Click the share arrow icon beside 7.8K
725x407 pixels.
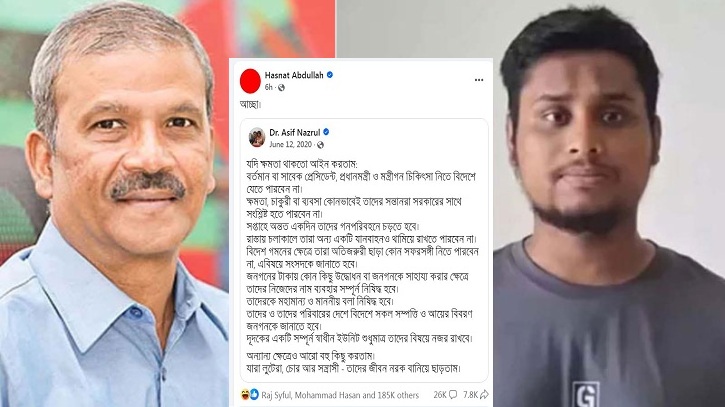click(x=484, y=395)
